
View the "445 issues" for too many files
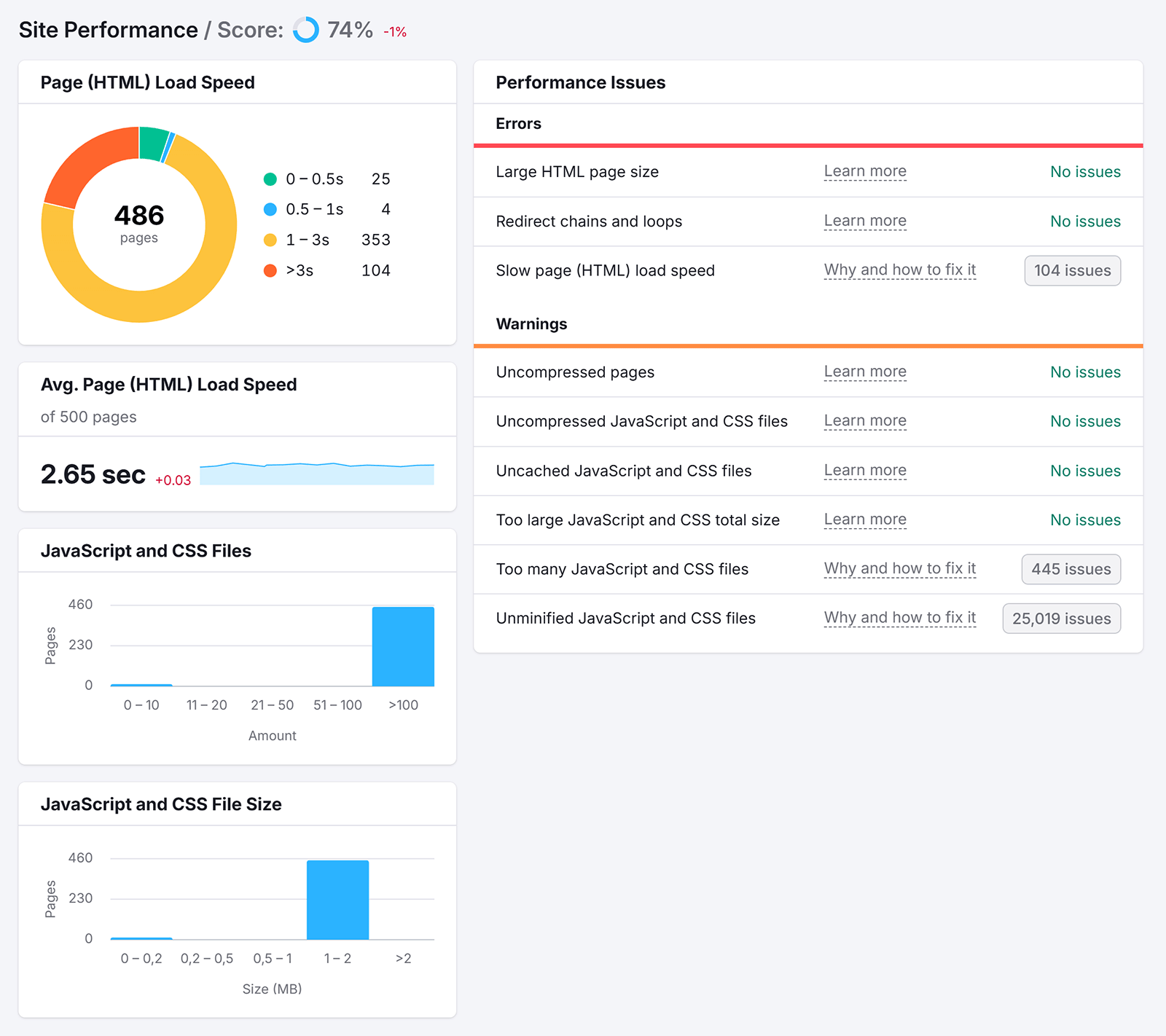point(1071,569)
